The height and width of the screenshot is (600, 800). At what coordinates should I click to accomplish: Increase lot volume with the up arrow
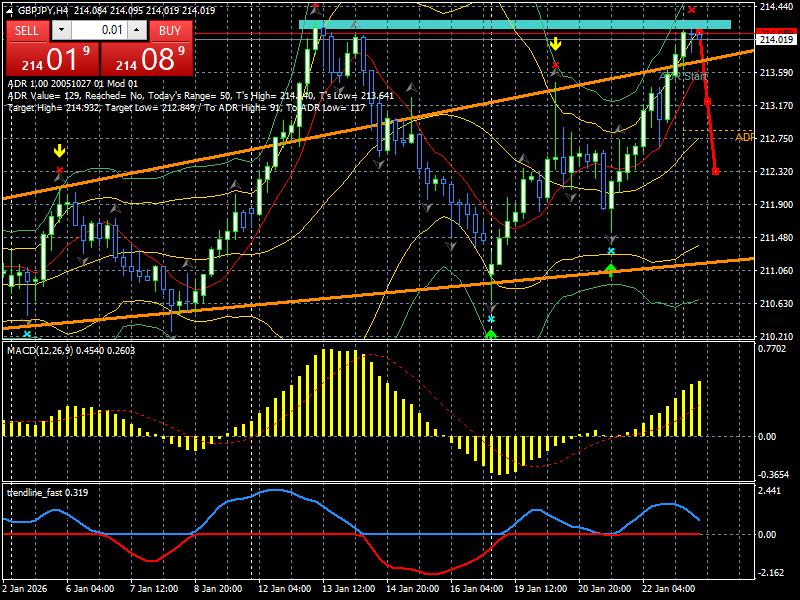(137, 30)
